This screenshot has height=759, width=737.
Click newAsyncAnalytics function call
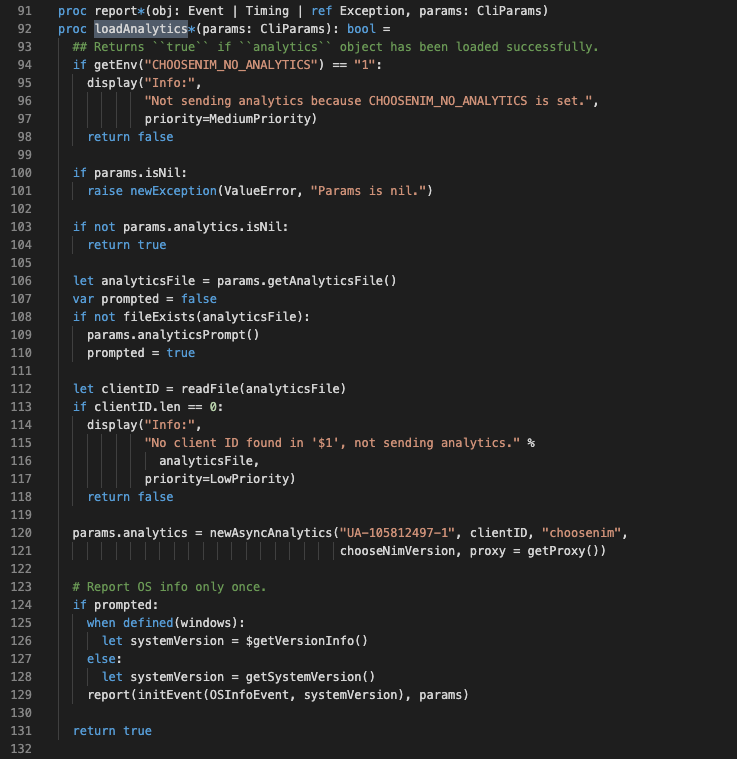click(x=271, y=533)
